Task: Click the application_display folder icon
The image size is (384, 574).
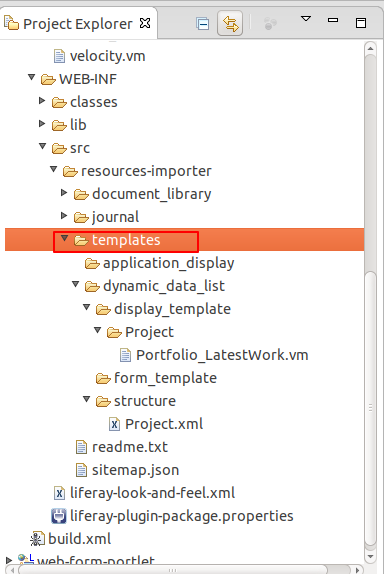Action: pos(92,264)
